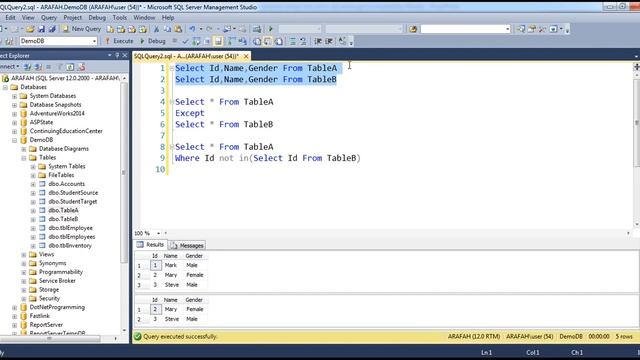Open Activity Monitor from the toolbar
Screen dimensions: 640x360
point(256,29)
